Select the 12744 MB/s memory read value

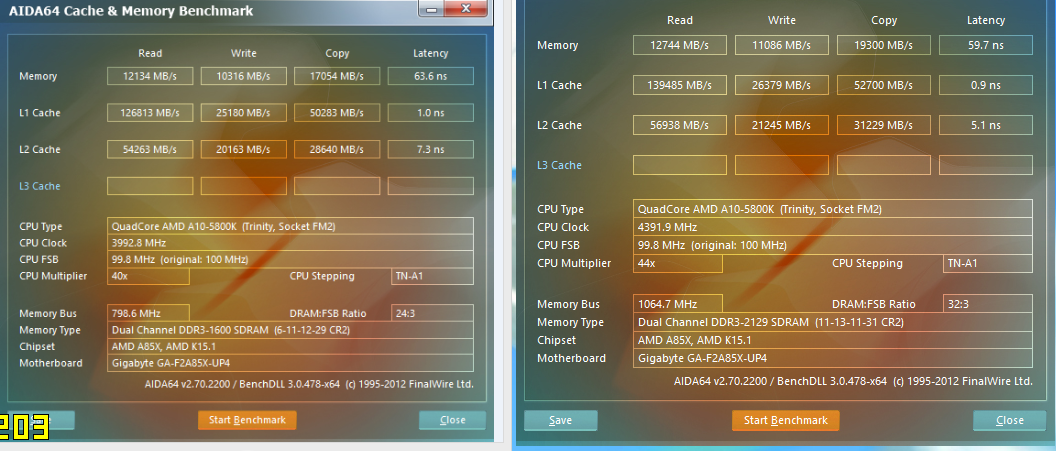(680, 45)
